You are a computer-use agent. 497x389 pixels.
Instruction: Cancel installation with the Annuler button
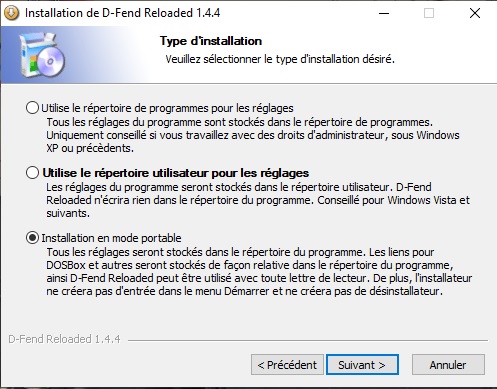[448, 365]
